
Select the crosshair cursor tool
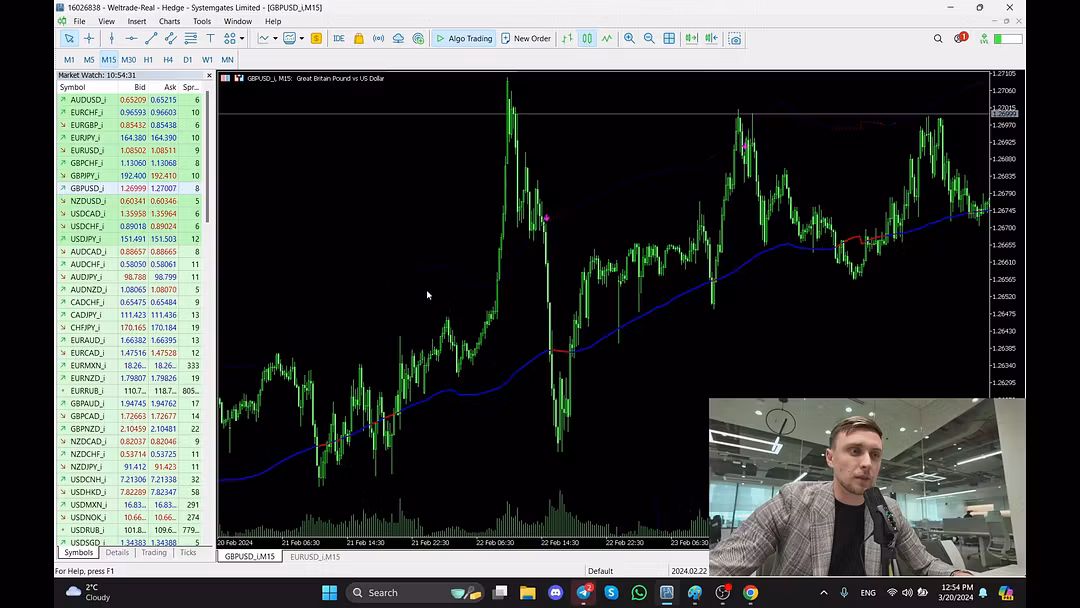(x=89, y=39)
